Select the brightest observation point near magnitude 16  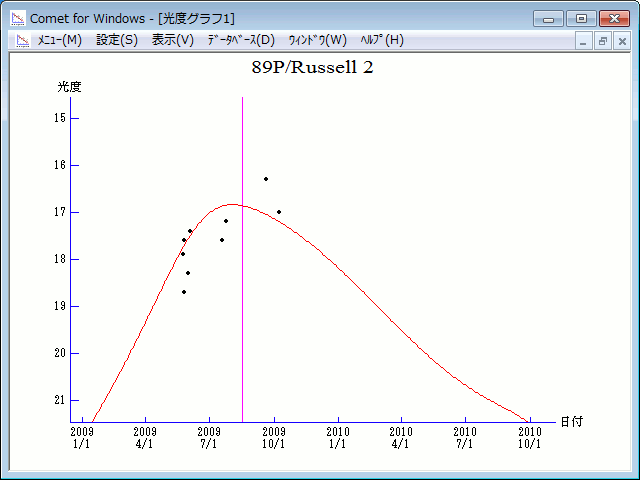(x=266, y=179)
